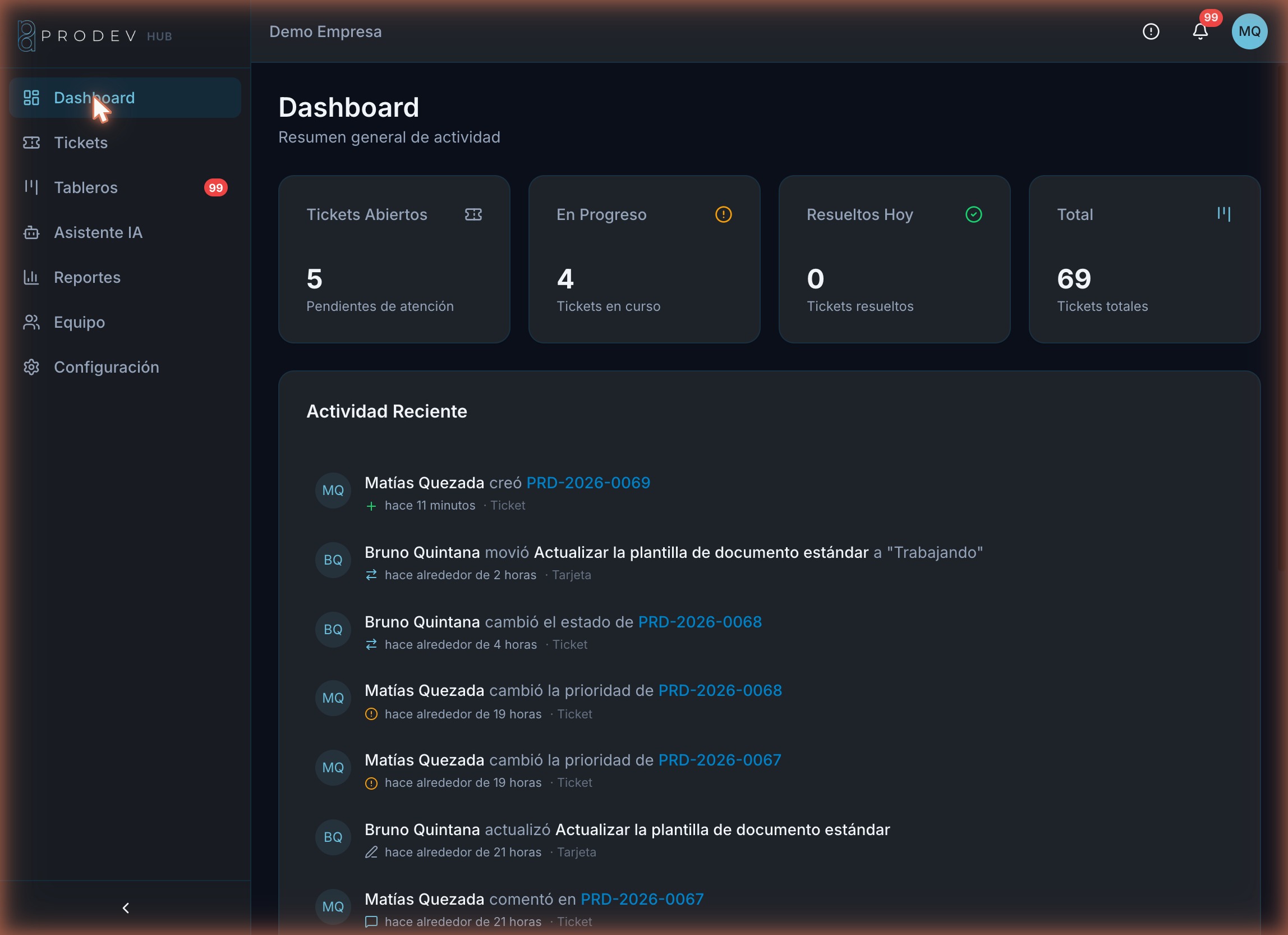Click the Asistente IA robot icon

pyautogui.click(x=31, y=232)
